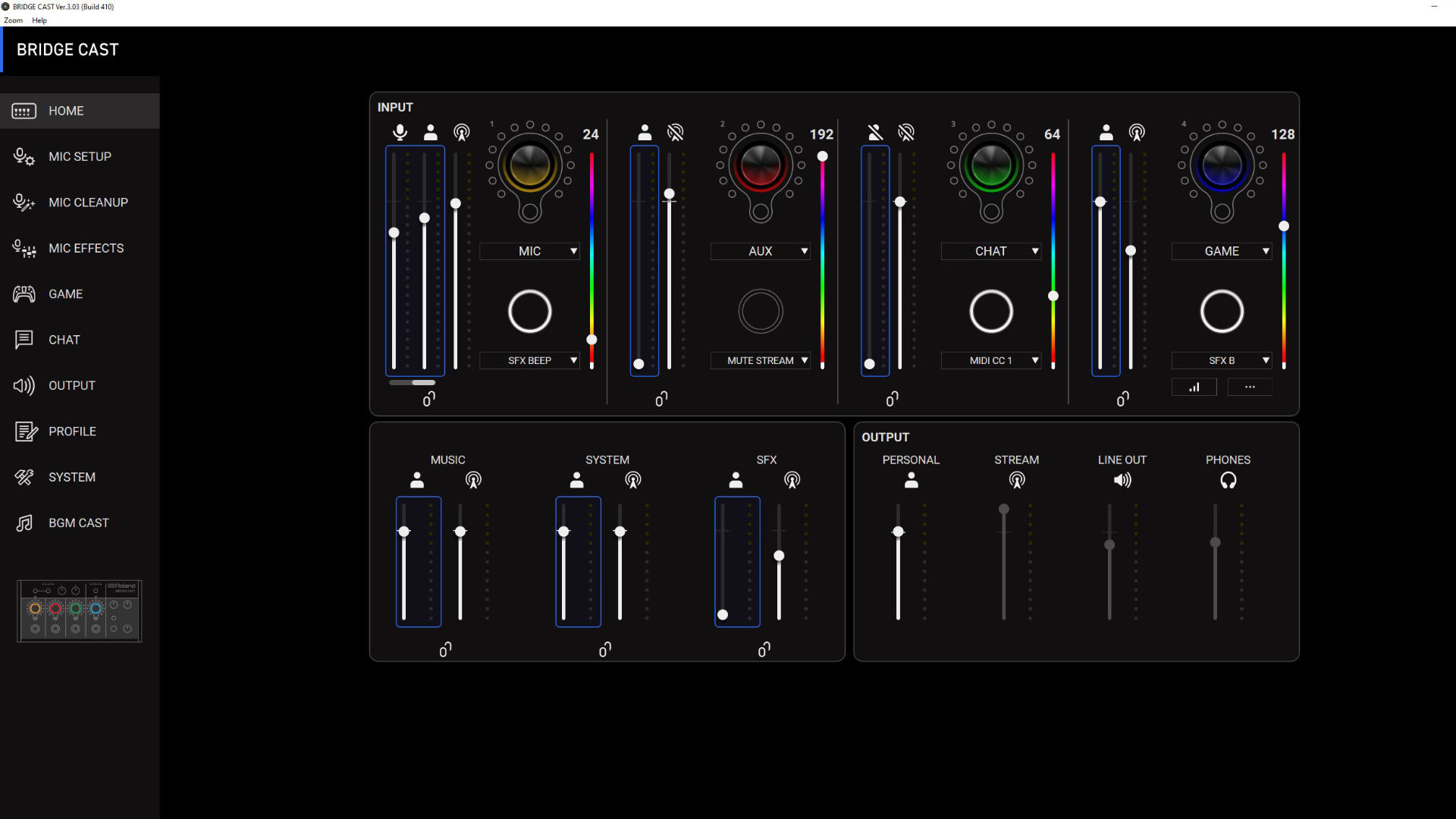This screenshot has height=819, width=1456.
Task: Open the CHAT source dropdown
Action: point(991,251)
